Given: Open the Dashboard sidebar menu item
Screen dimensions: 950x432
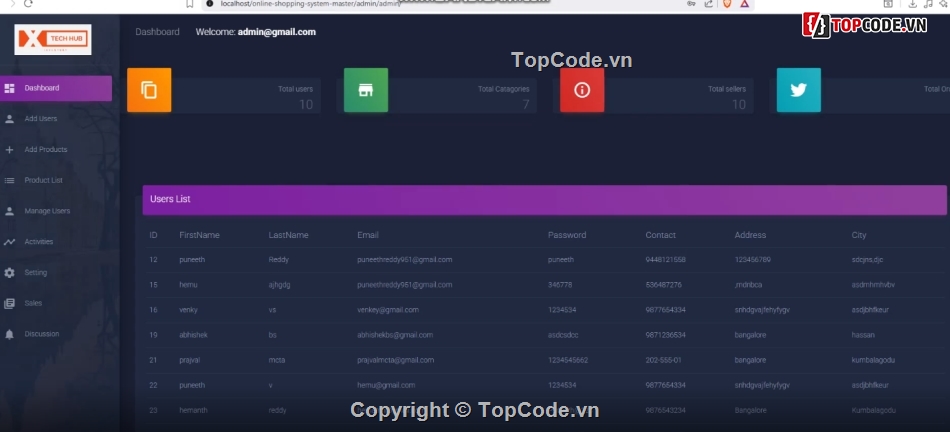Looking at the screenshot, I should coord(56,88).
